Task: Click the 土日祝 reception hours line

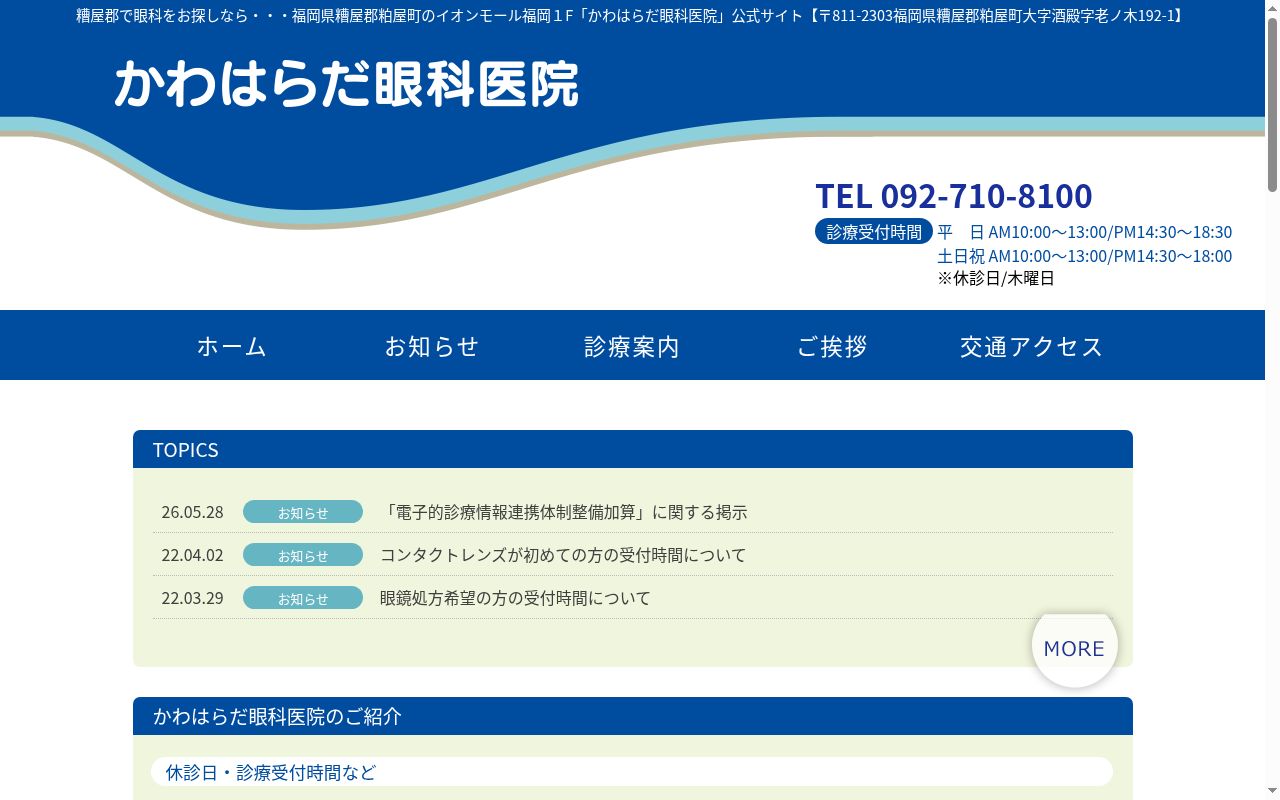Action: pos(1084,255)
